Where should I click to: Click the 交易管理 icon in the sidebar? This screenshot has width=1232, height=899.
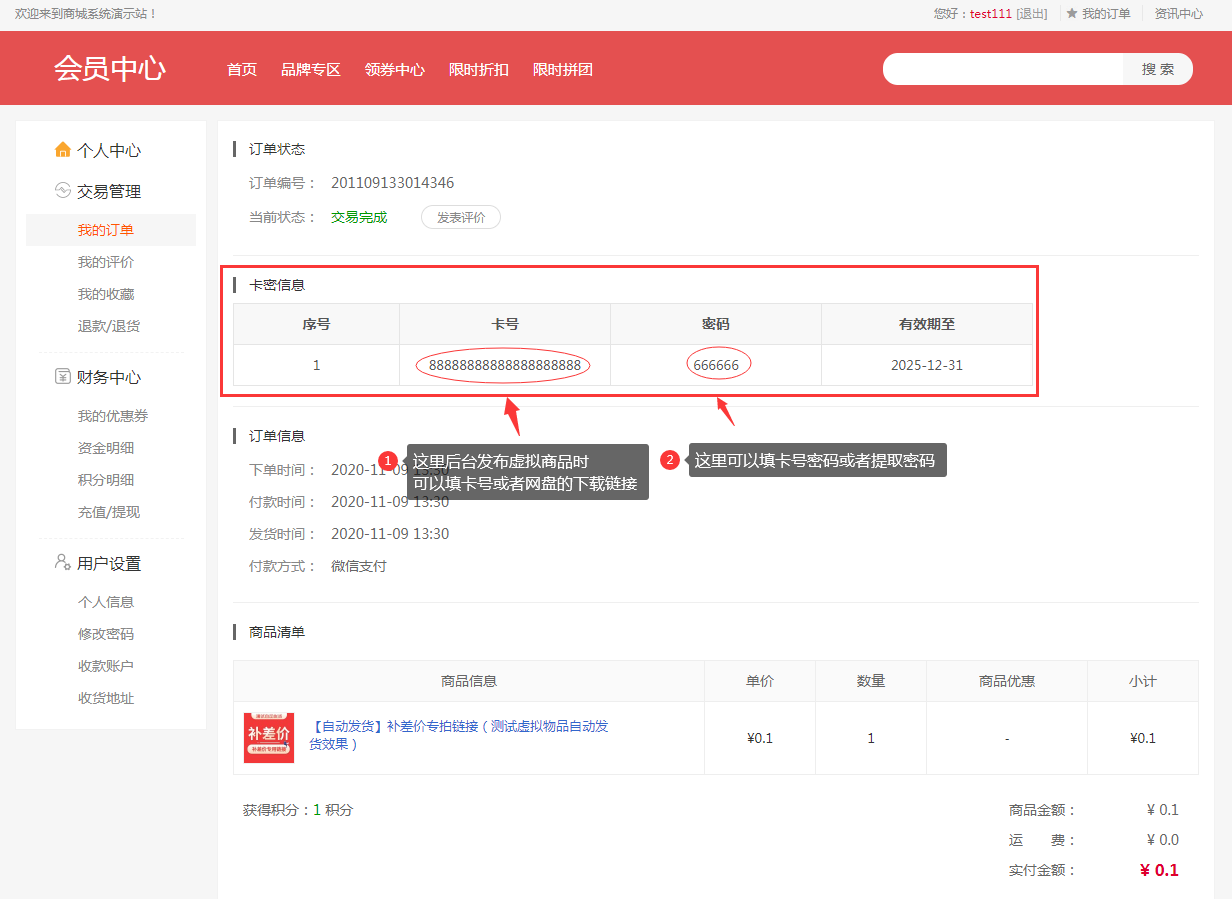pyautogui.click(x=62, y=191)
